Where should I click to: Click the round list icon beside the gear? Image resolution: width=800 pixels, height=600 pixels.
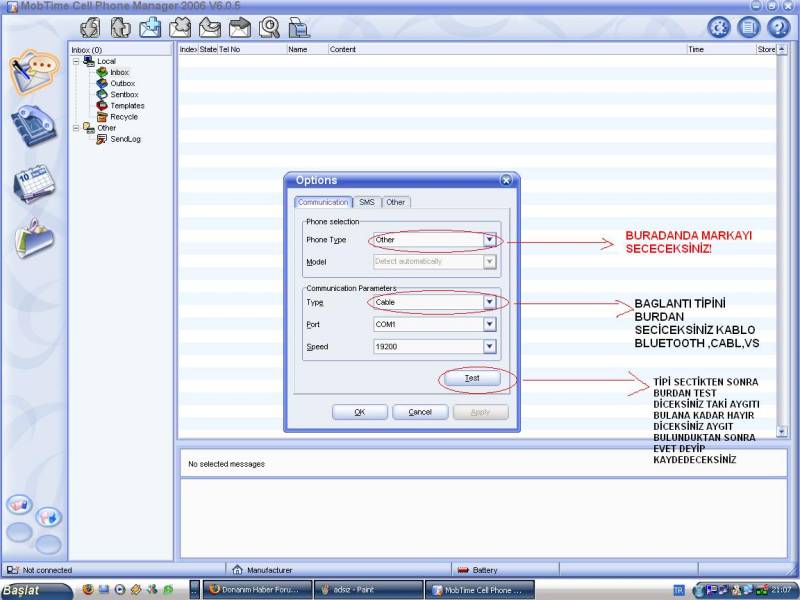click(x=748, y=27)
